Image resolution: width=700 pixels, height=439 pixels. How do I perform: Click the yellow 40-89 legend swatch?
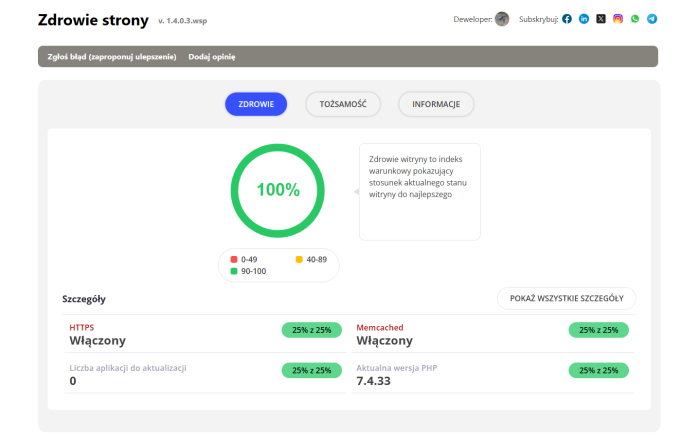pos(299,259)
